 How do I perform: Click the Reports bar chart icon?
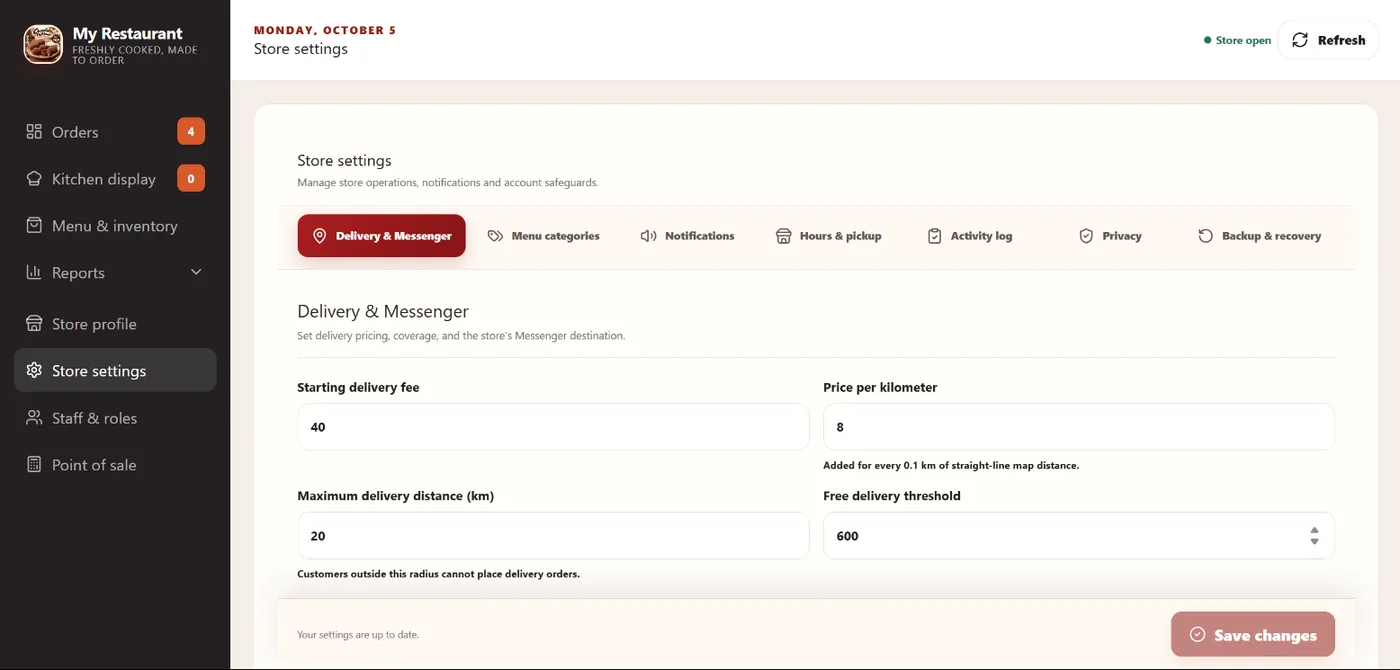(34, 272)
